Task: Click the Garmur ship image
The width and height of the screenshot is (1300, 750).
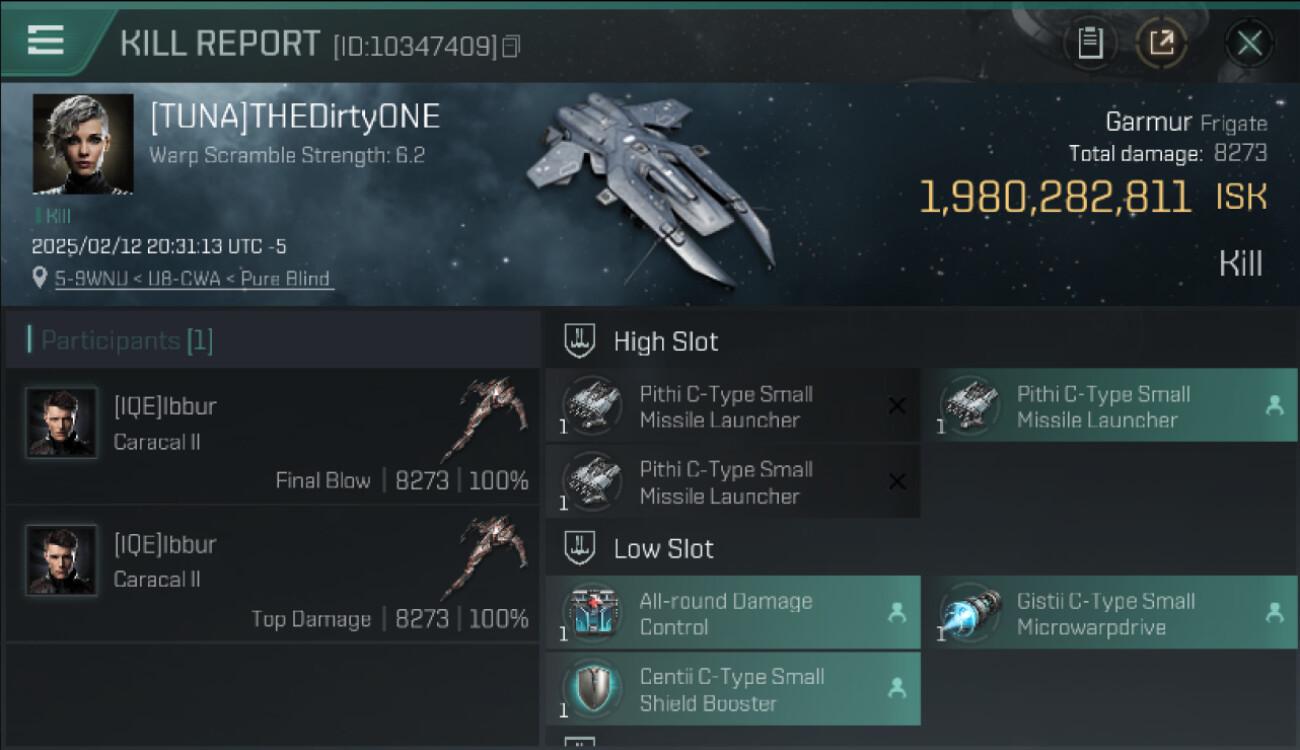Action: 651,189
